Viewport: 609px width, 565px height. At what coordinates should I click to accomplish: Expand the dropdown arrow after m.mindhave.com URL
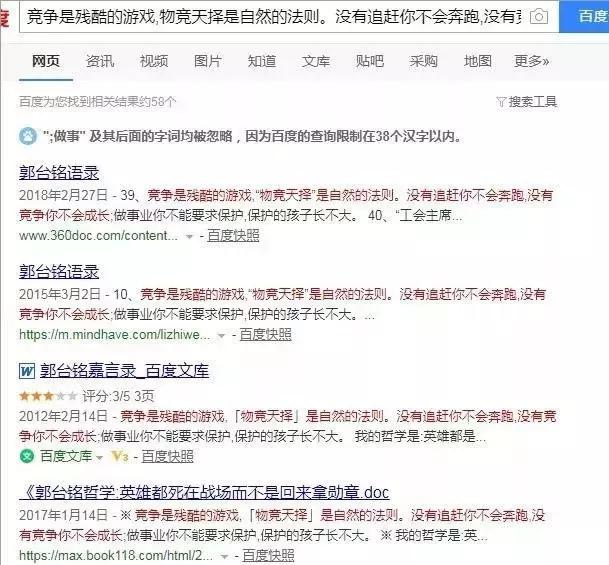tap(221, 336)
